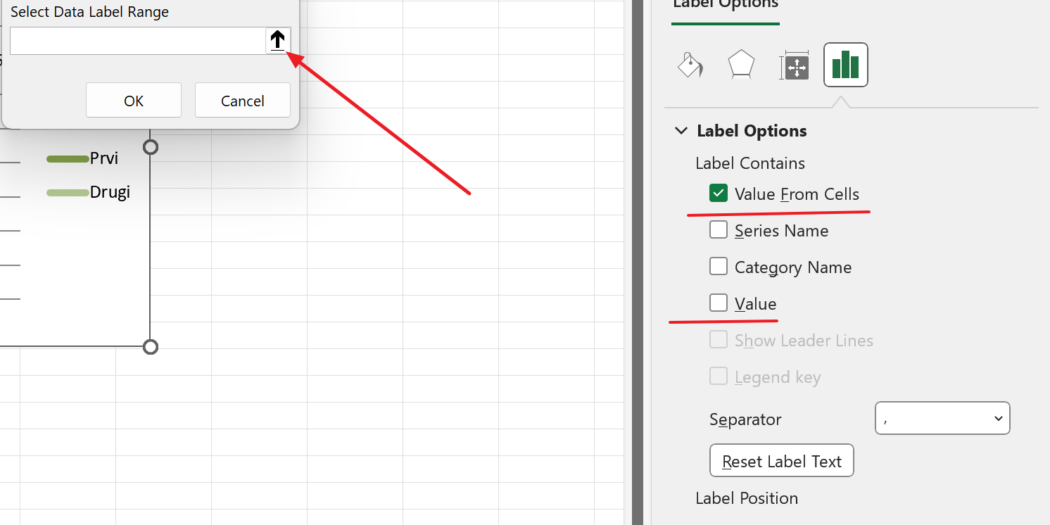Image resolution: width=1050 pixels, height=525 pixels.
Task: Click the chart's bottom-right resize handle
Action: point(151,347)
